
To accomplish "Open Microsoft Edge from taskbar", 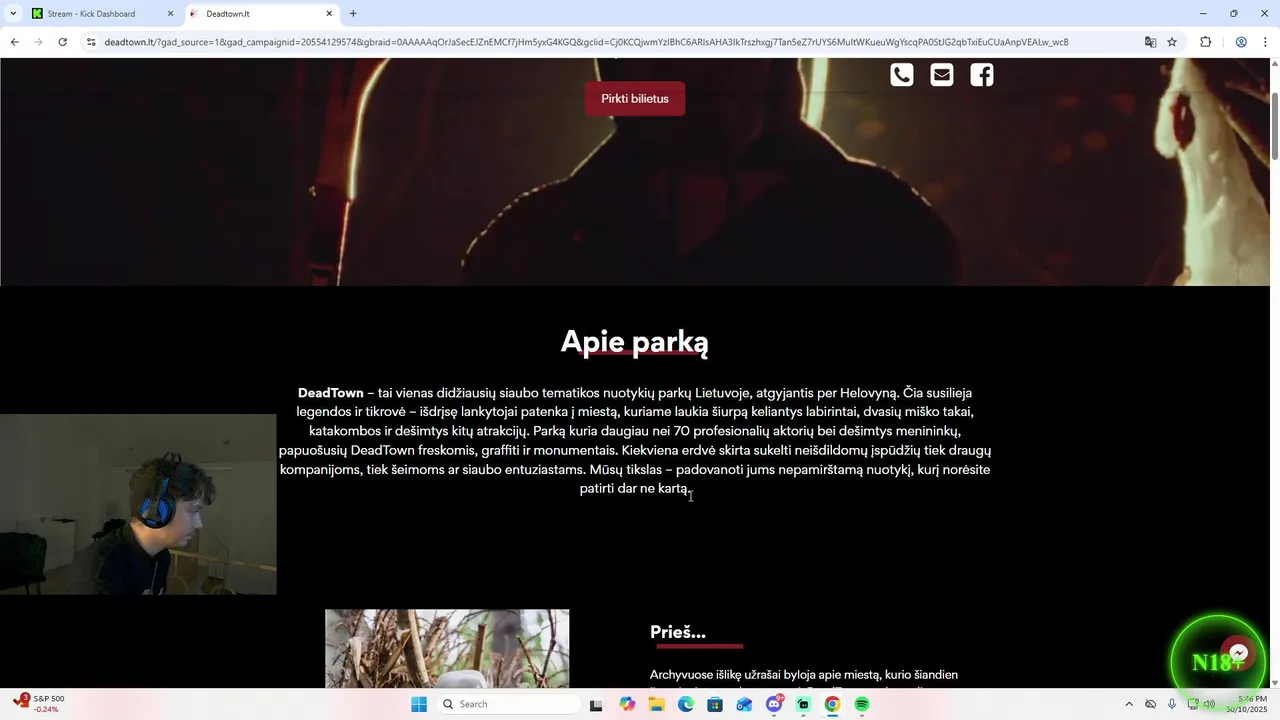I will pos(685,704).
